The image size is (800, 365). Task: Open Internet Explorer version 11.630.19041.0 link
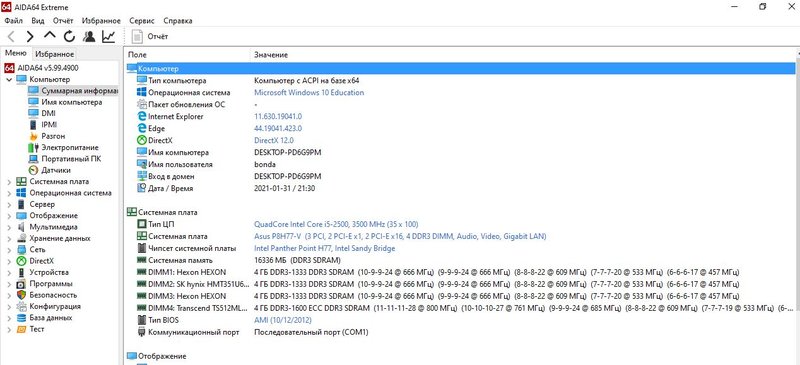(x=278, y=116)
